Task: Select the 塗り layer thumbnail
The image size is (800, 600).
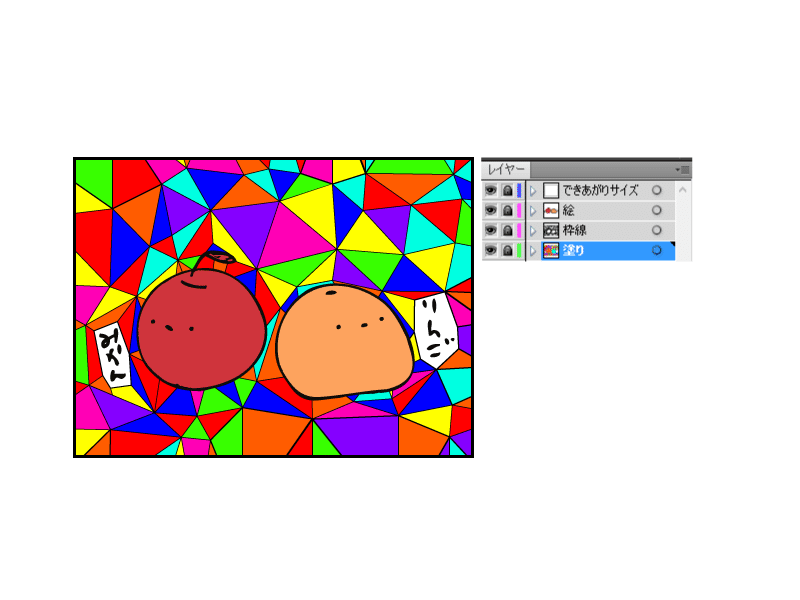Action: click(551, 250)
